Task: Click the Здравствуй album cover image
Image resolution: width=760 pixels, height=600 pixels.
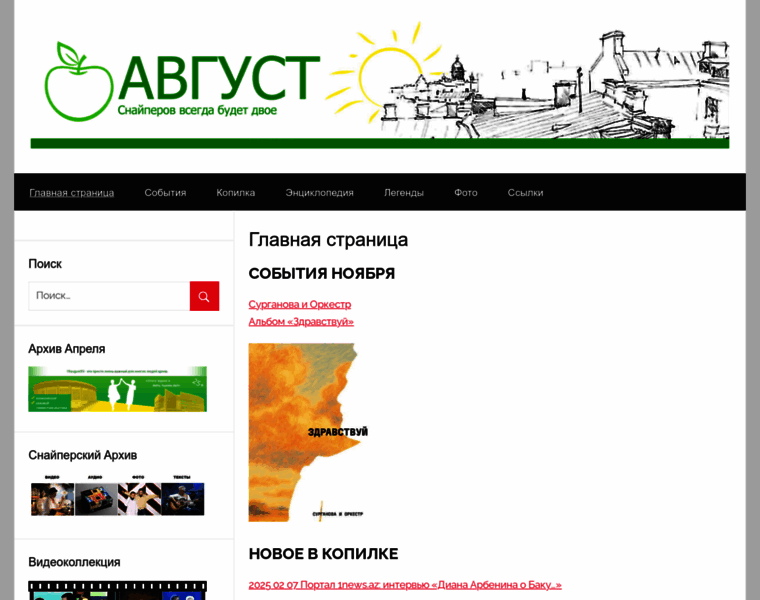Action: click(x=308, y=432)
